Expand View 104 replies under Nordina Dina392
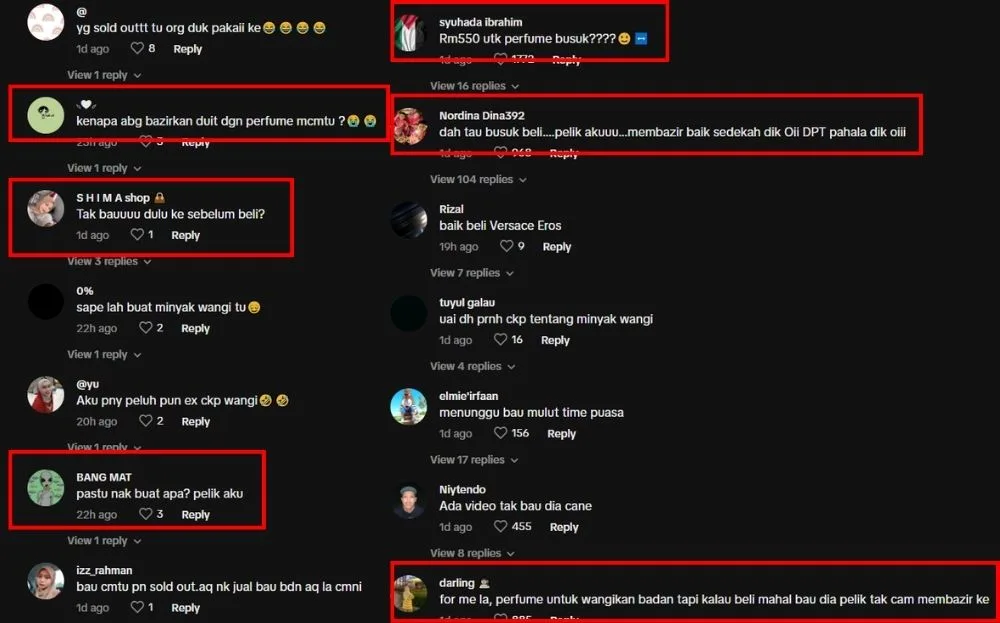The image size is (1000, 623). 478,180
